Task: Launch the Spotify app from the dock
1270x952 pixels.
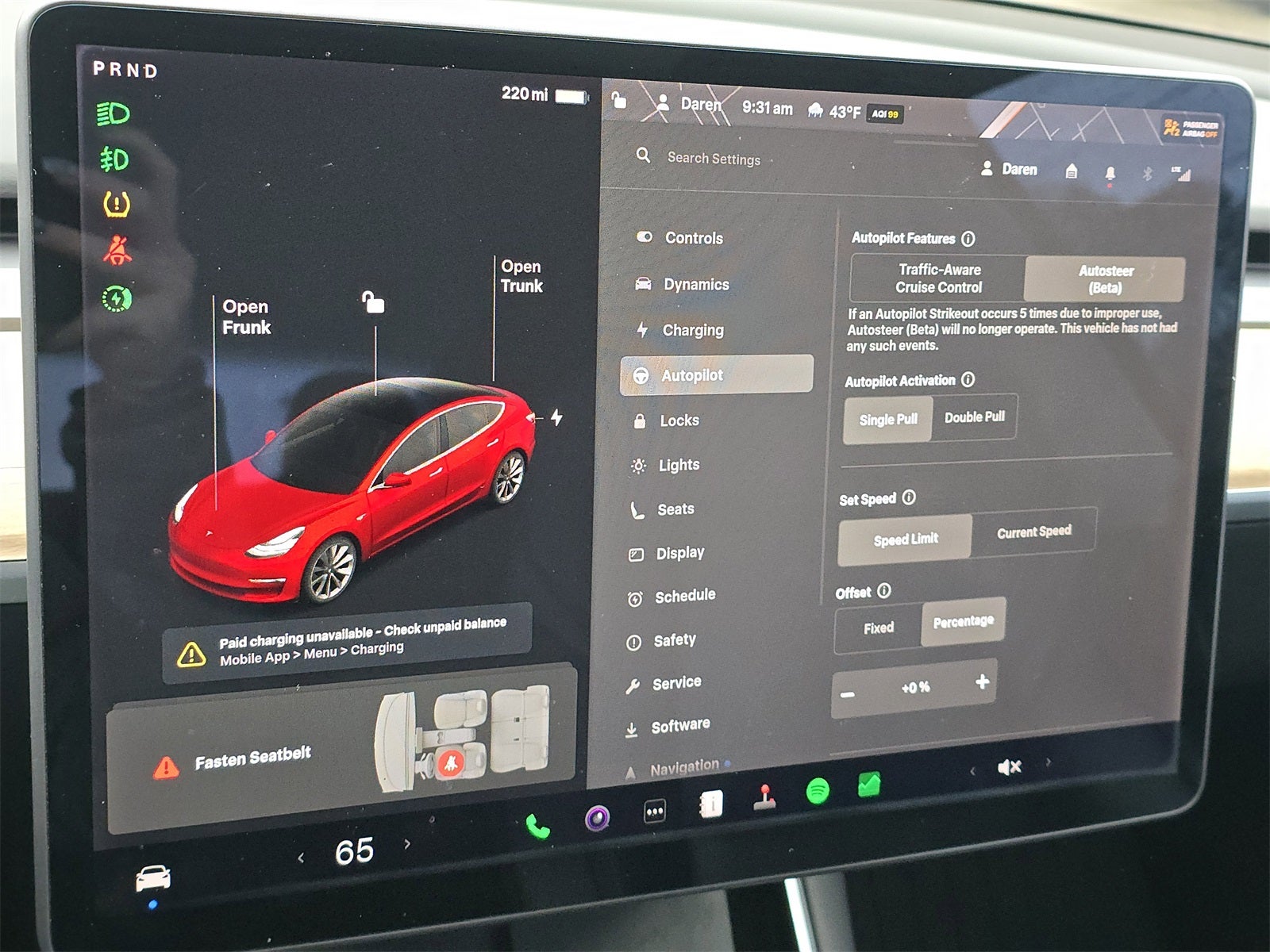Action: click(x=818, y=789)
